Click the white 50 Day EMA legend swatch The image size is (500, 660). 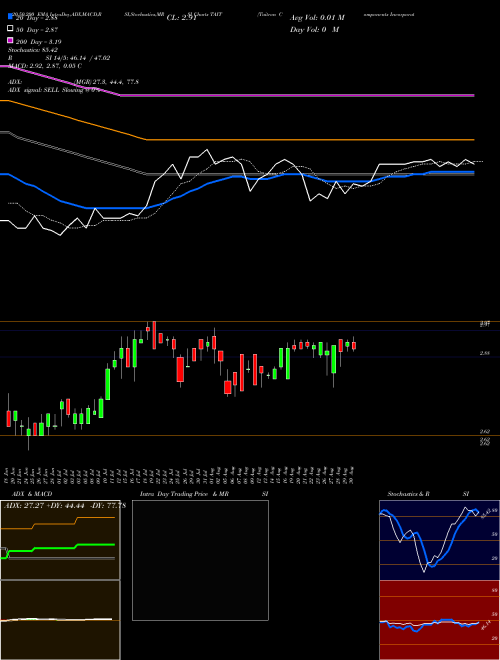tap(11, 29)
